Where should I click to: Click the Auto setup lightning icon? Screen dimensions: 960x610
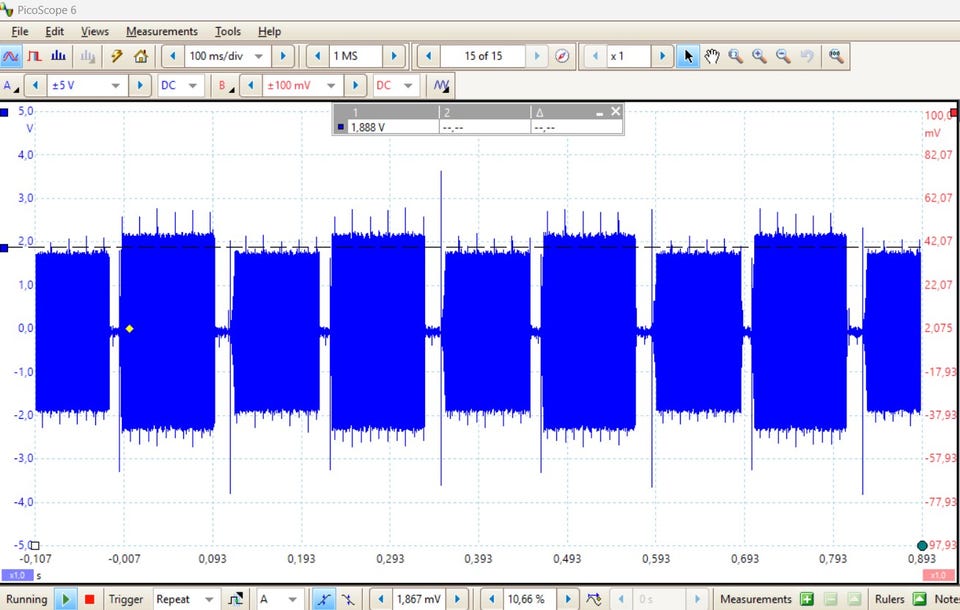coord(117,56)
